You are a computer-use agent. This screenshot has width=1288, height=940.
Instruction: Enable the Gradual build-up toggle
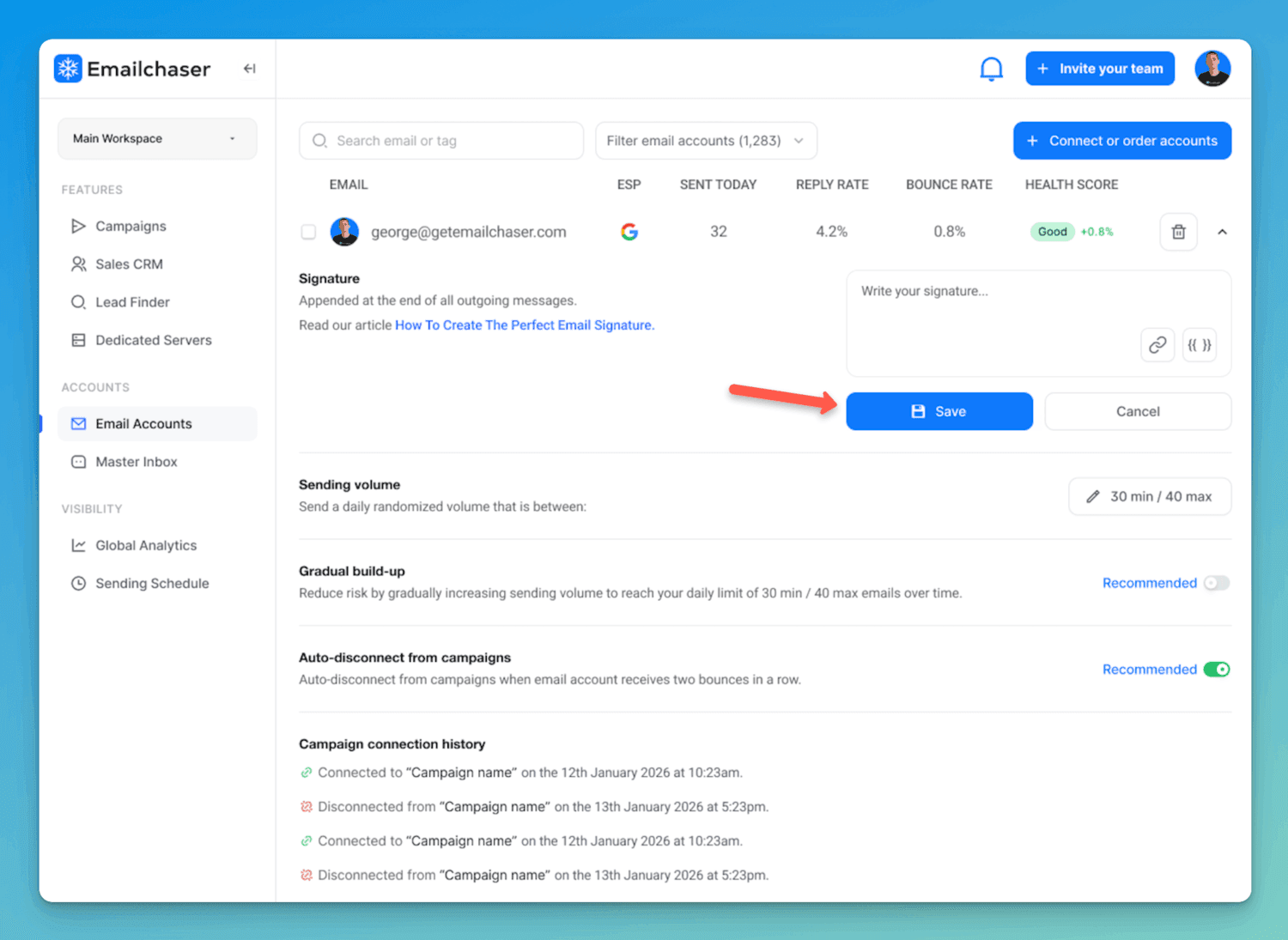(x=1216, y=583)
